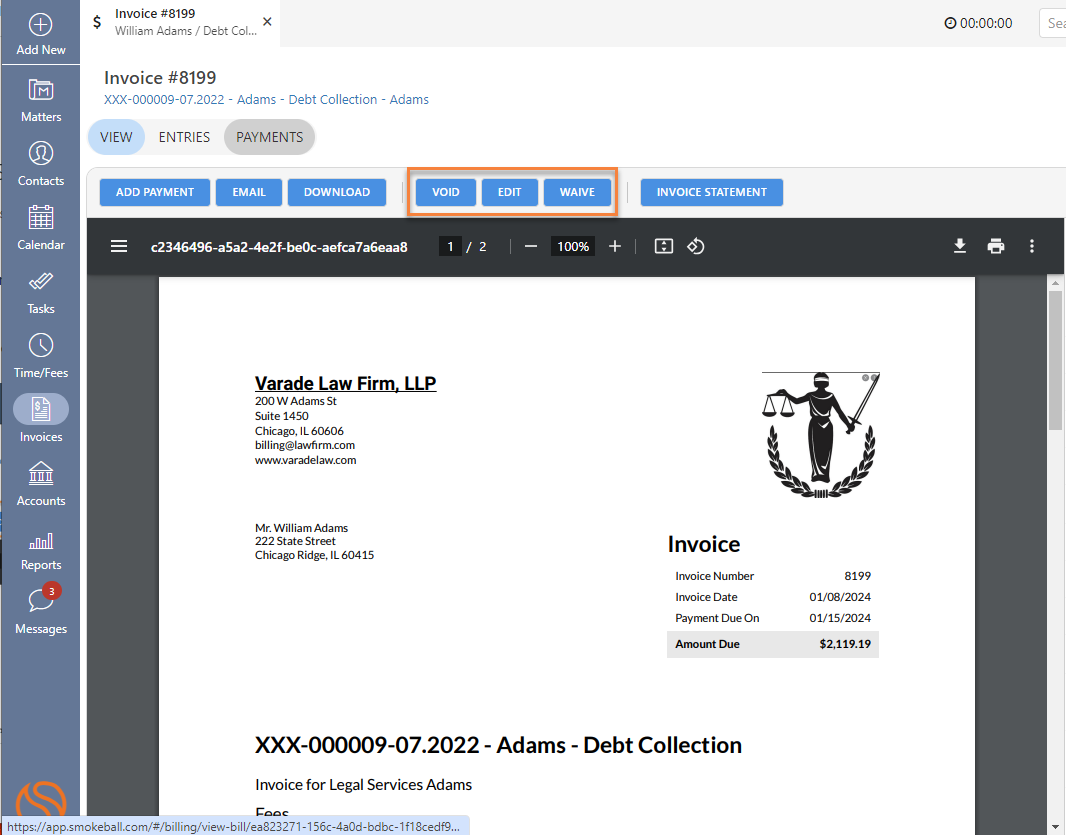Image resolution: width=1066 pixels, height=835 pixels.
Task: Switch to the PAYMENTS tab
Action: coord(269,138)
